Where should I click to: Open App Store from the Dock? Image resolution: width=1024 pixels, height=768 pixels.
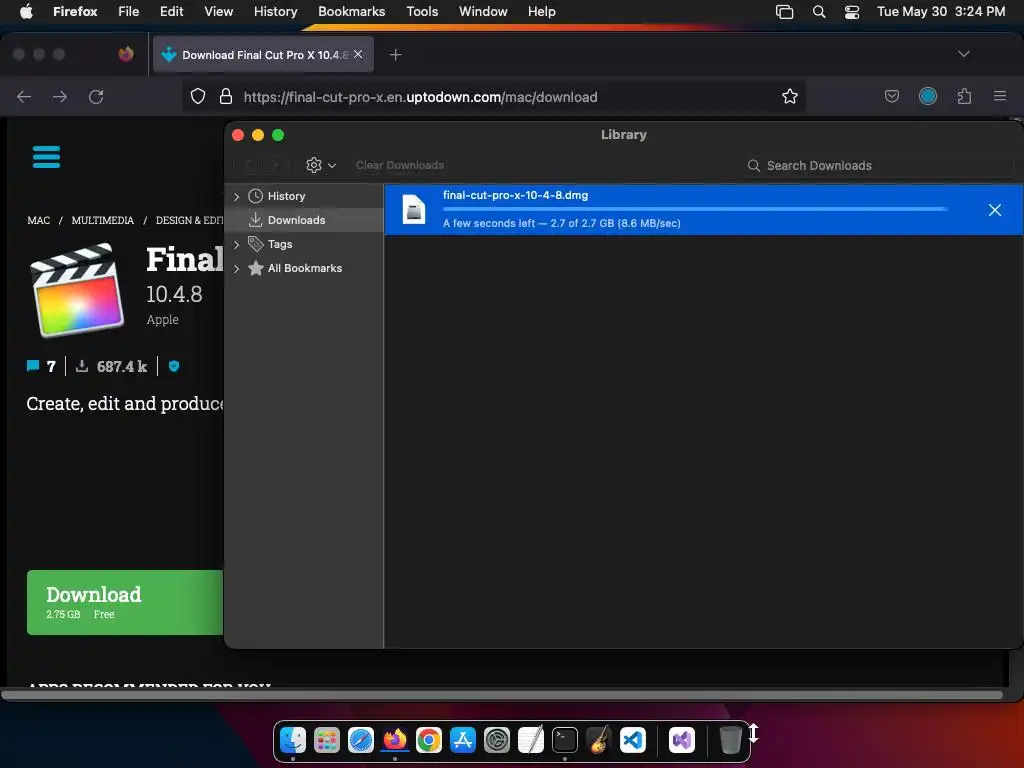tap(462, 740)
